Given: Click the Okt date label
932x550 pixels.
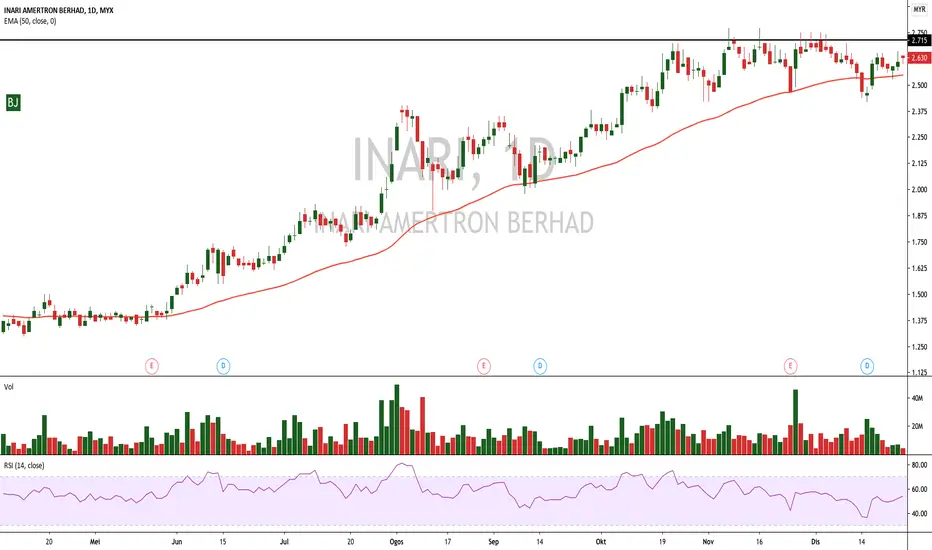Looking at the screenshot, I should 601,542.
